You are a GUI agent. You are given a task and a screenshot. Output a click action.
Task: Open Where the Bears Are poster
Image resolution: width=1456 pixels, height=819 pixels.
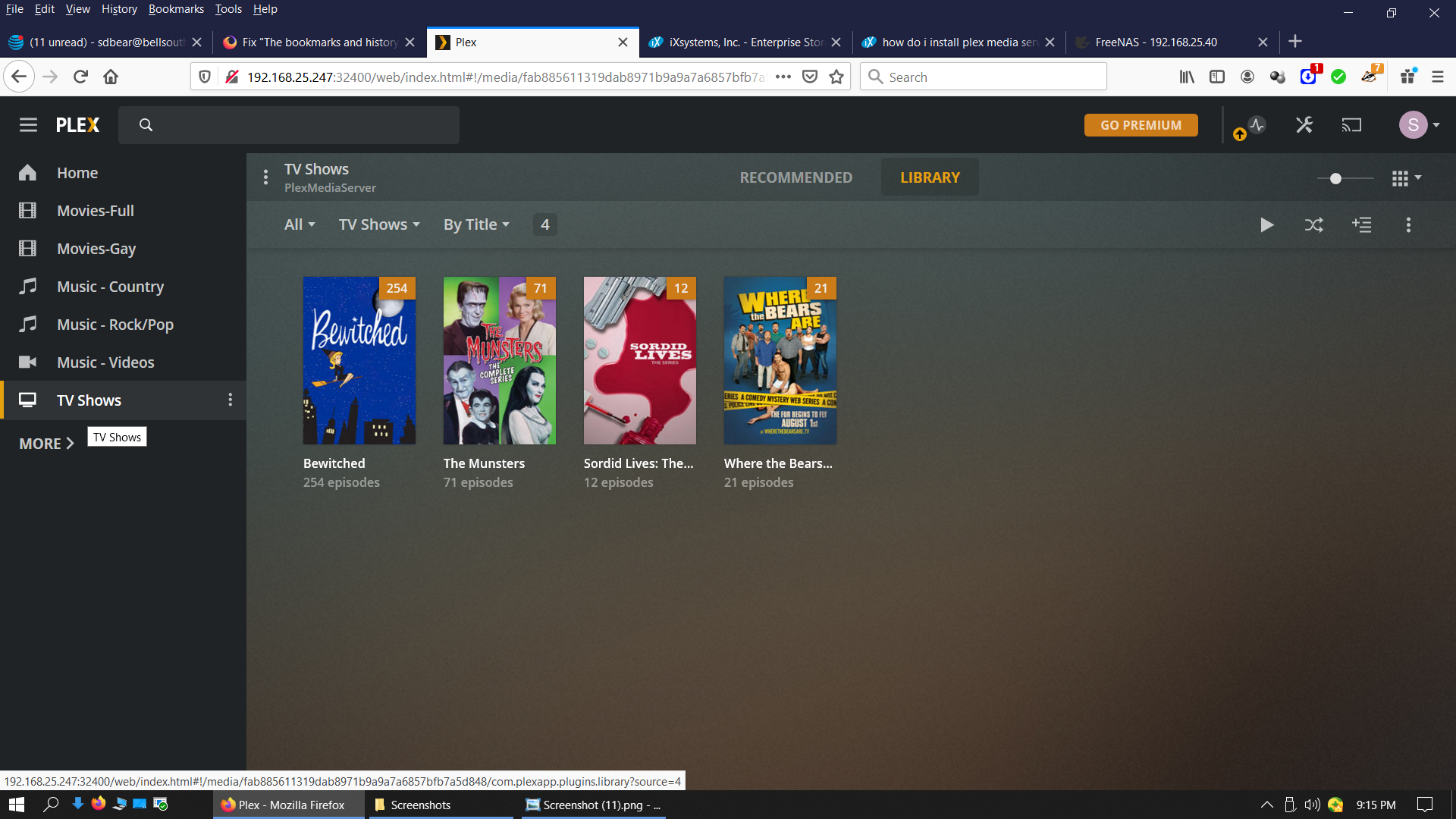pyautogui.click(x=780, y=360)
